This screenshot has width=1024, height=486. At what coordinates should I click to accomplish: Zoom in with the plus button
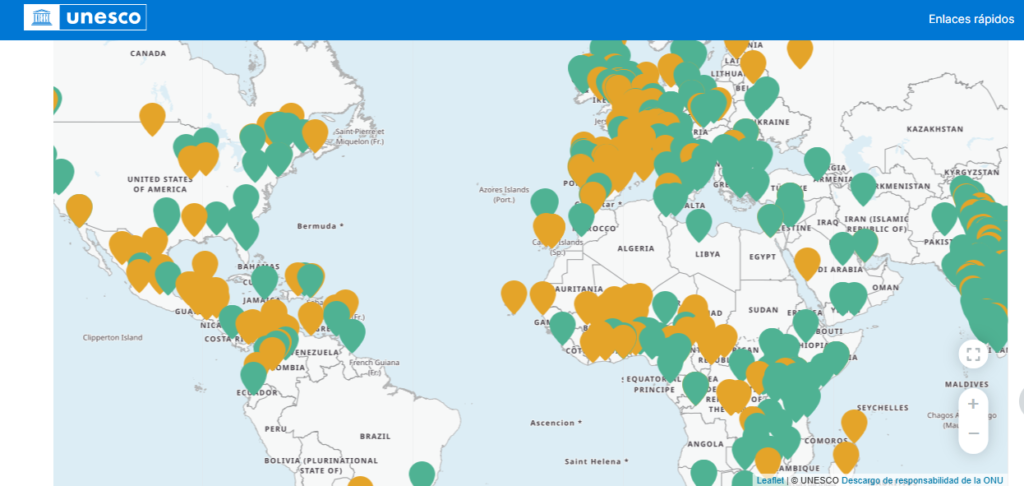(x=973, y=404)
